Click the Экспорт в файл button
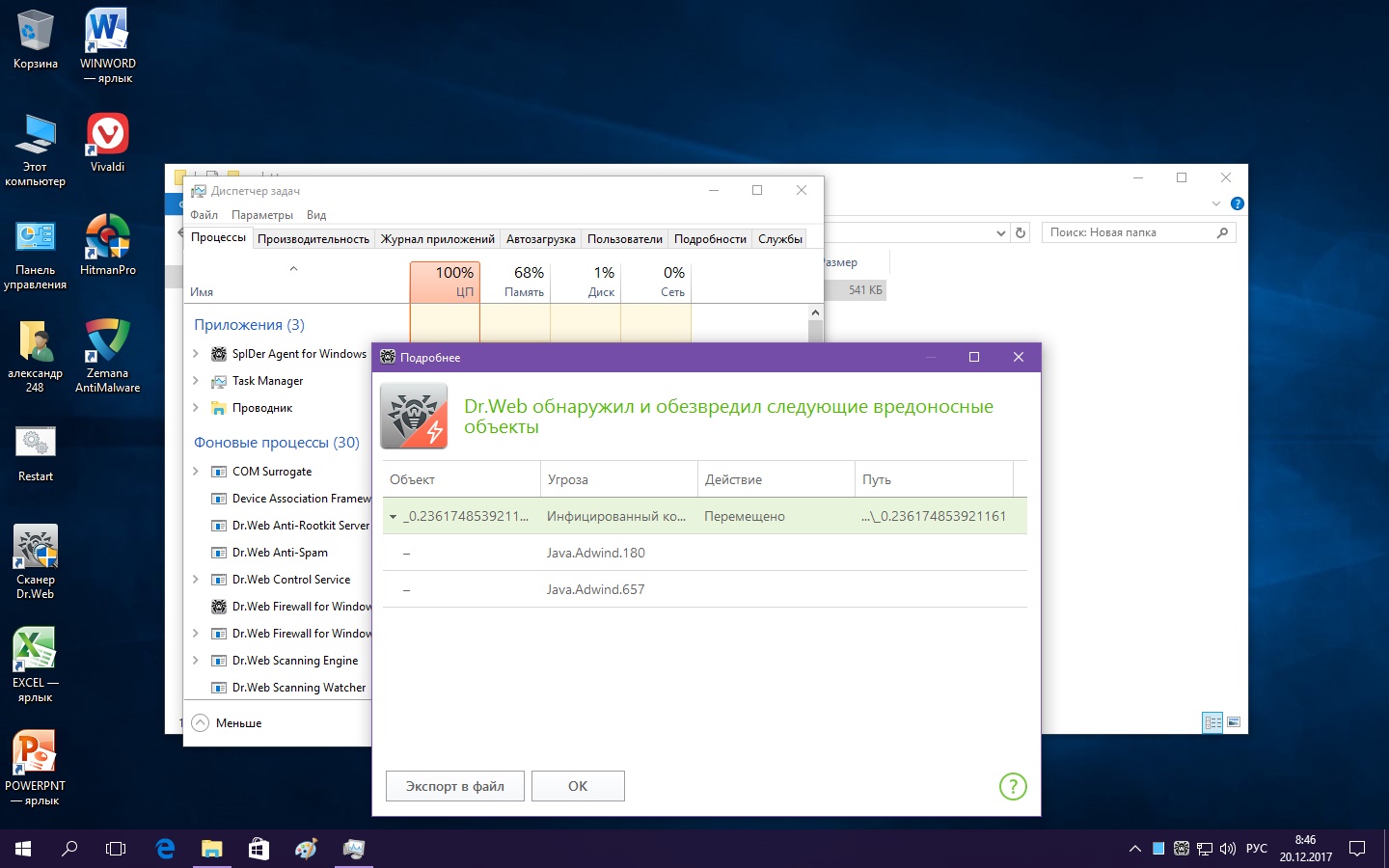1389x868 pixels. pos(454,786)
